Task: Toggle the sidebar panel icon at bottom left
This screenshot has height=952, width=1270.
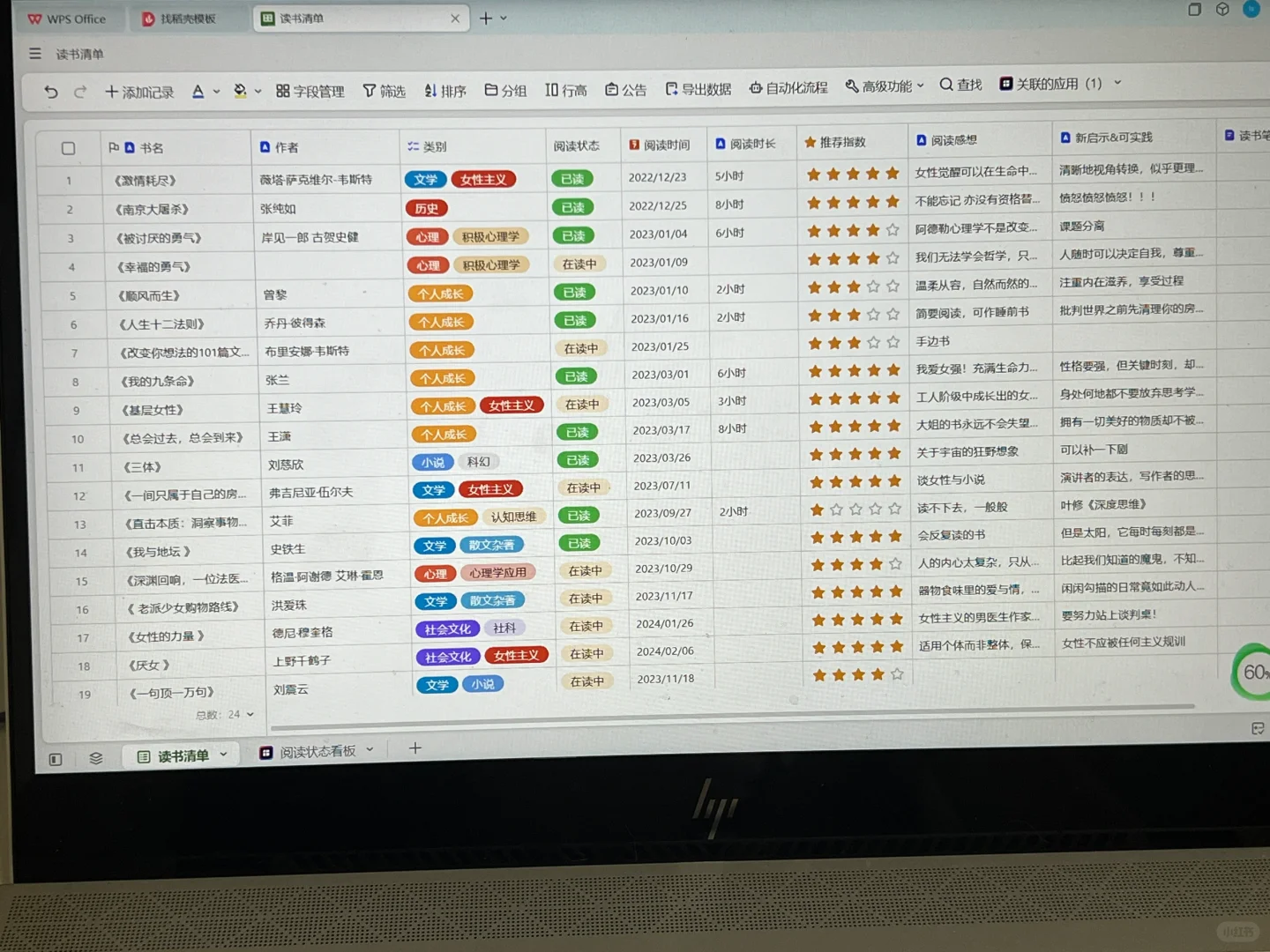Action: [56, 759]
